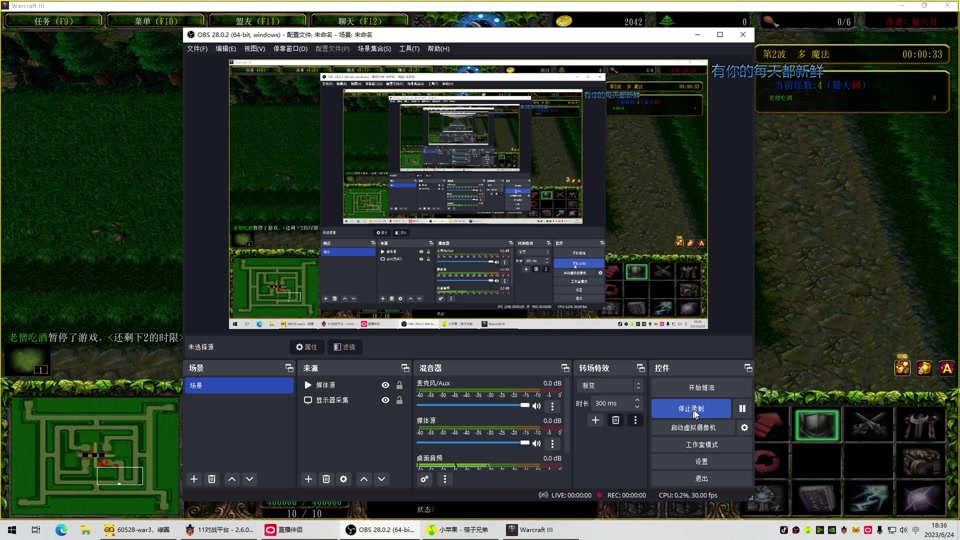Mute the 媒体源 audio speaker icon
This screenshot has width=960, height=540.
pyautogui.click(x=536, y=443)
